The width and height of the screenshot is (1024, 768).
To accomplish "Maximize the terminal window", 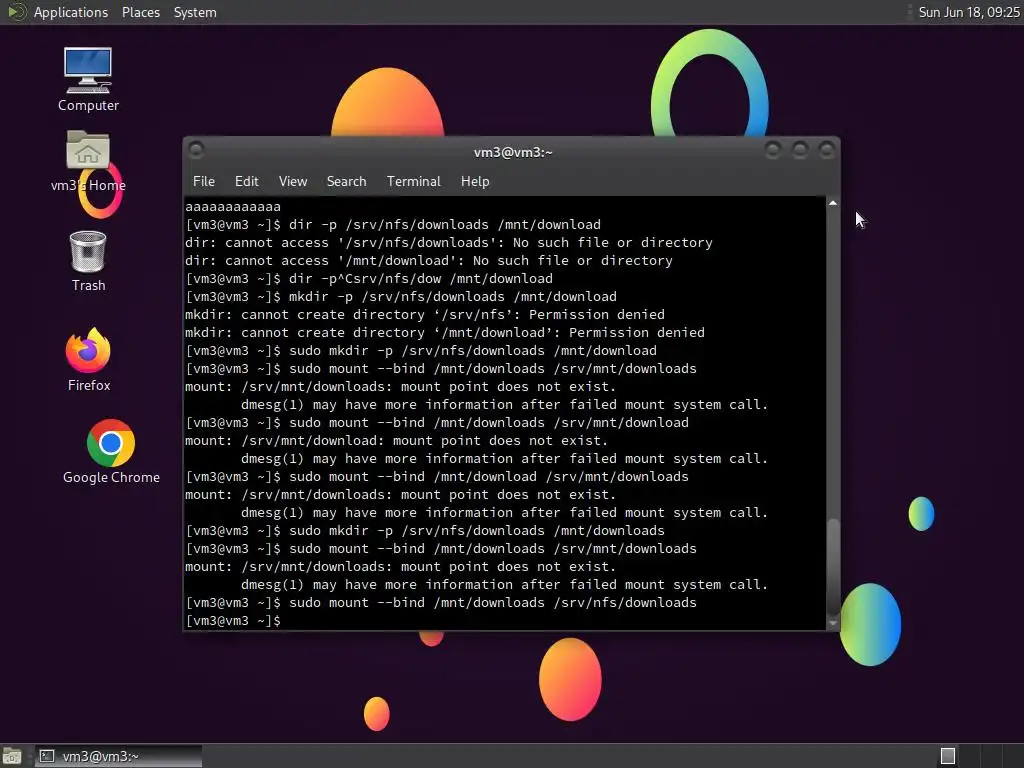I will tap(800, 151).
